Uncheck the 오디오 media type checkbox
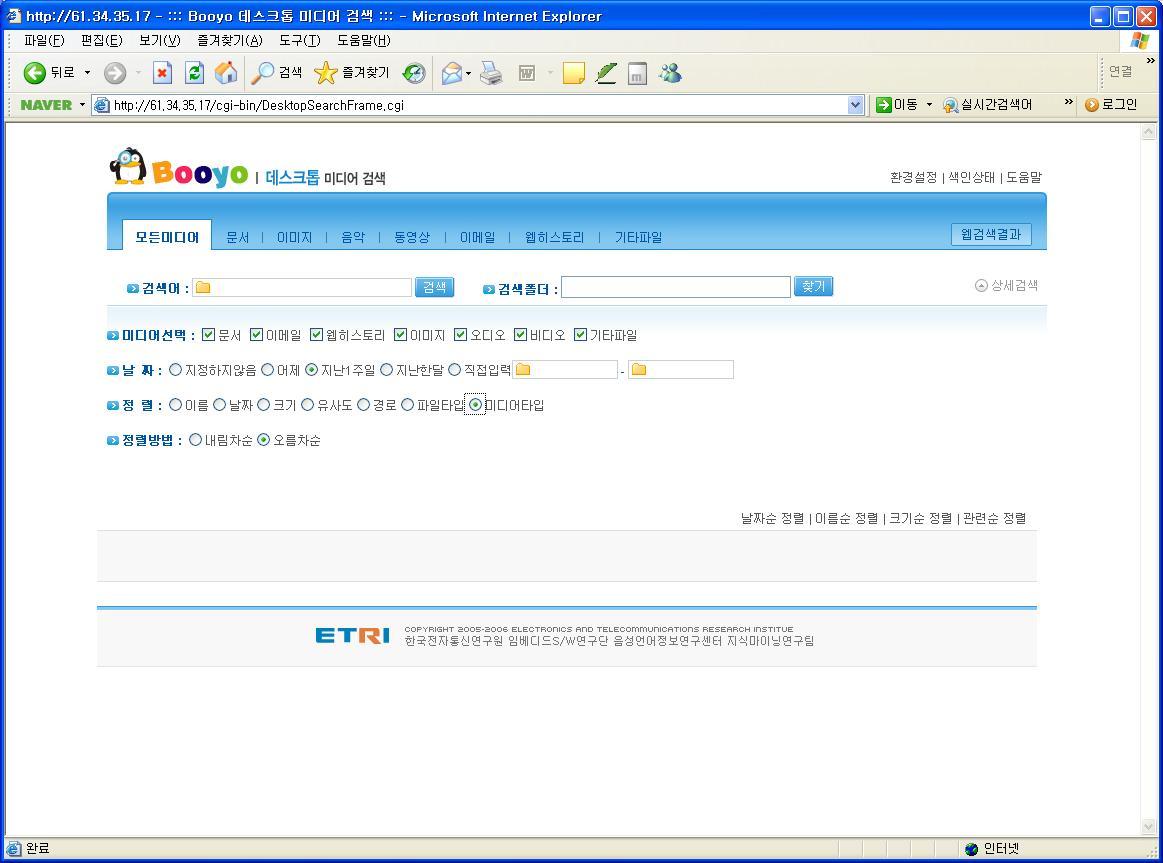Screen dimensions: 1163x863 460,334
